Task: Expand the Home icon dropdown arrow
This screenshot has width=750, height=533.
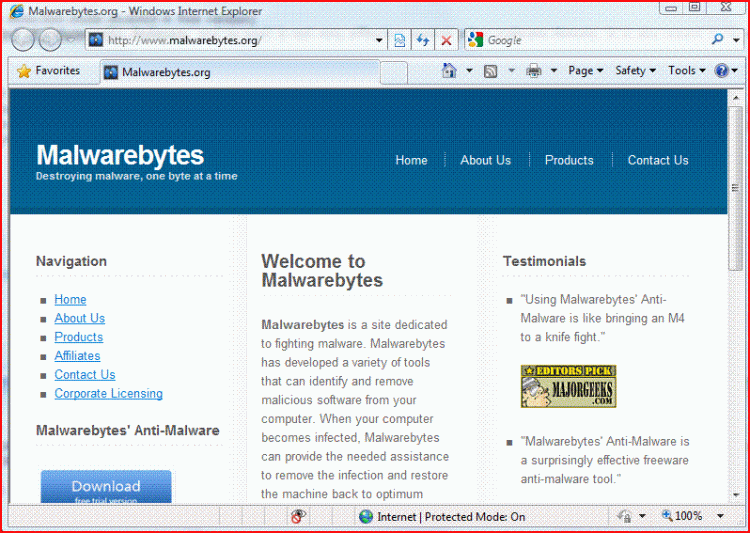Action: [469, 71]
